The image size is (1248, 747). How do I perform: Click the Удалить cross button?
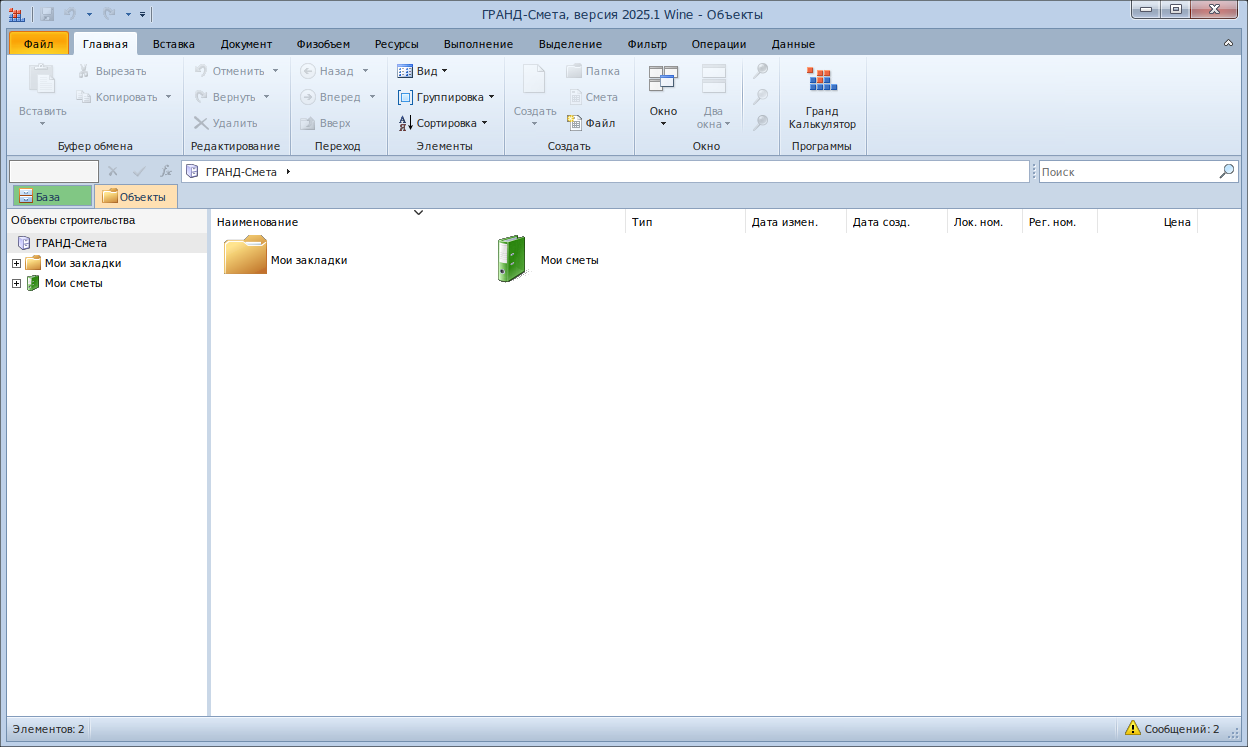(226, 123)
